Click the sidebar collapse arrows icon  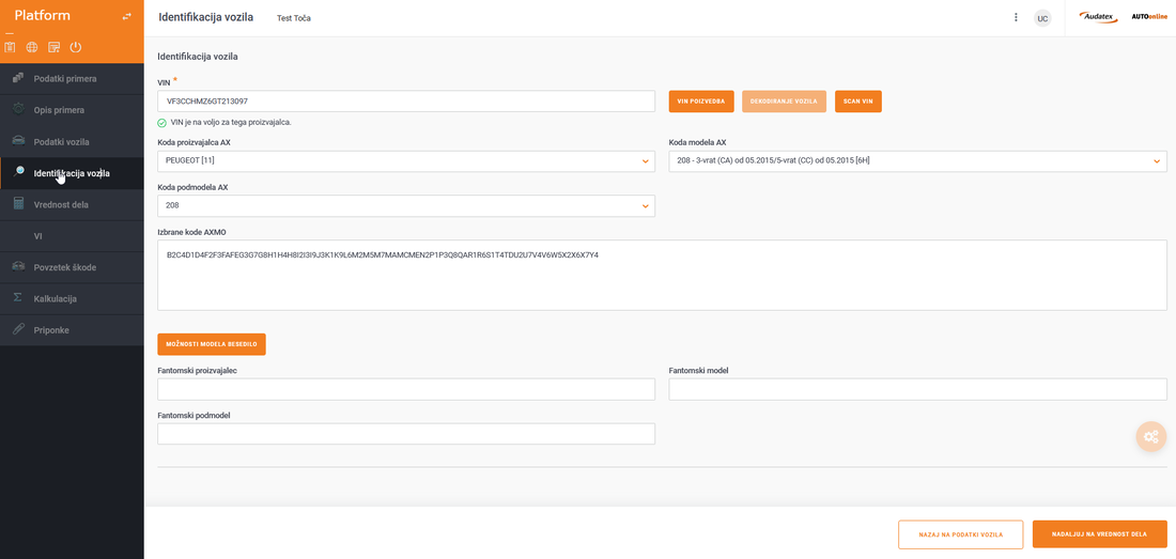point(127,16)
